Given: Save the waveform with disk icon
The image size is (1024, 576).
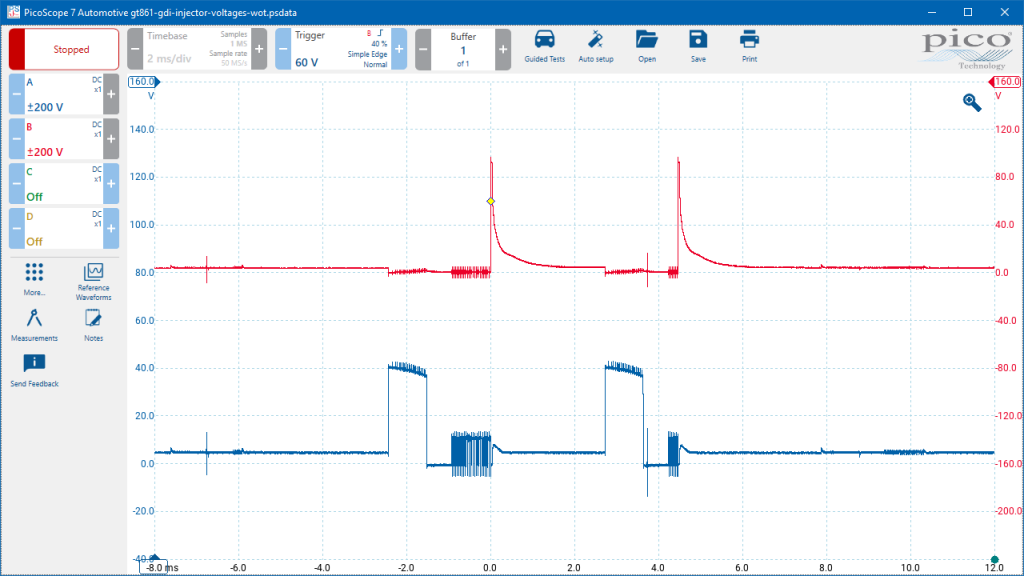Looking at the screenshot, I should (697, 46).
